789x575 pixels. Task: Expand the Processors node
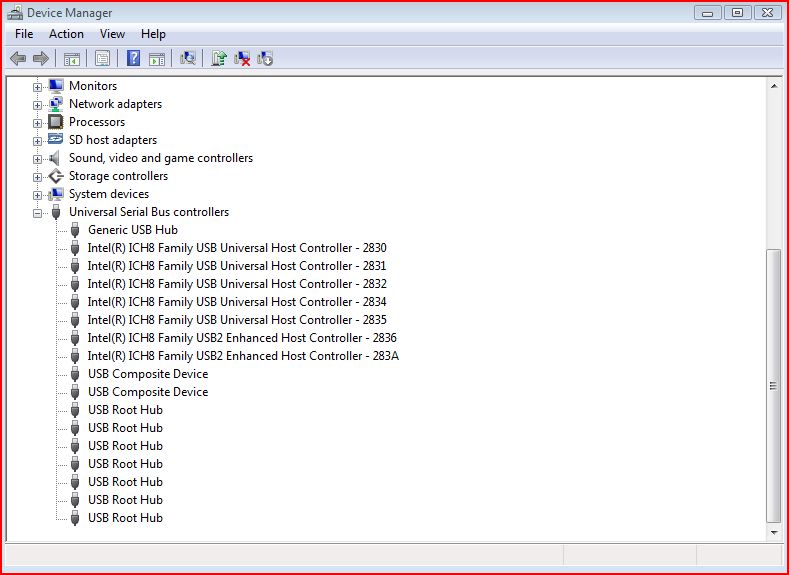[37, 123]
